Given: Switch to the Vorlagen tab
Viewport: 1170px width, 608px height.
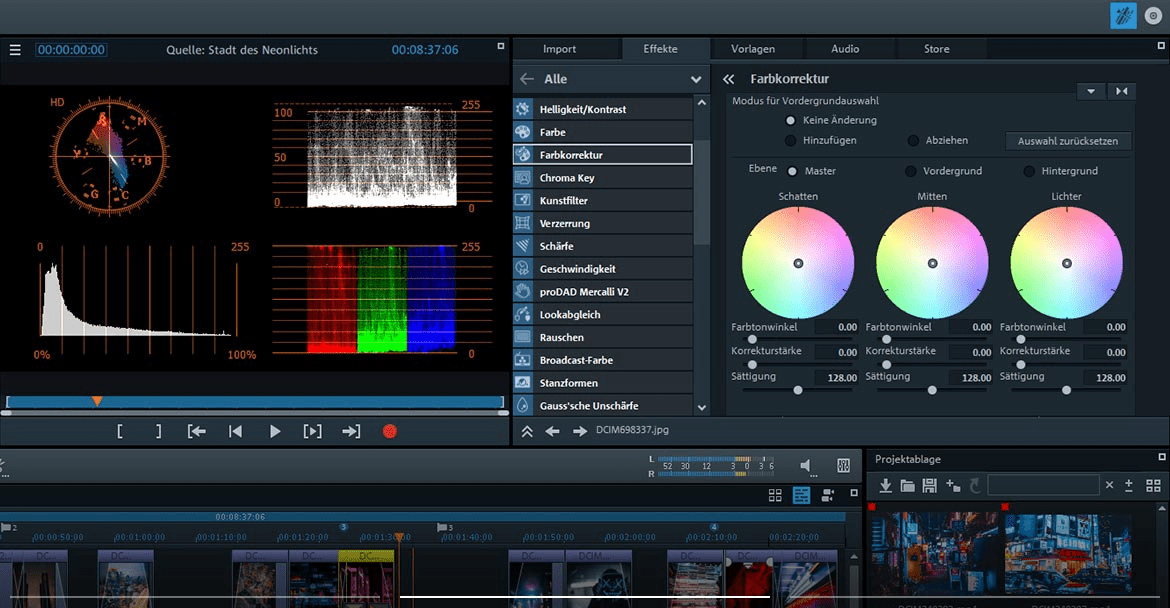Looking at the screenshot, I should [x=752, y=49].
